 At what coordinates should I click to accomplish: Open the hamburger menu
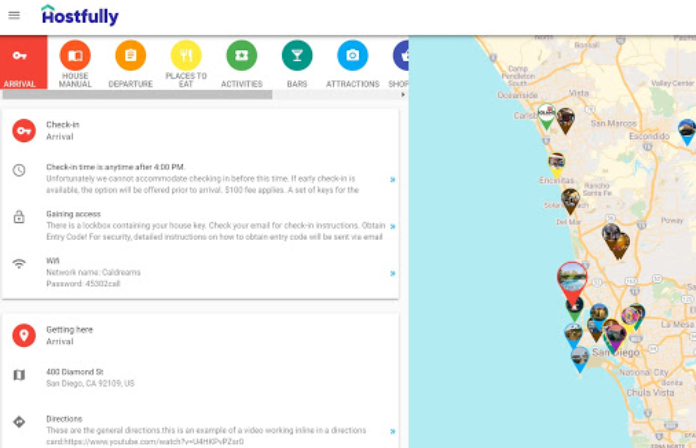[x=14, y=15]
